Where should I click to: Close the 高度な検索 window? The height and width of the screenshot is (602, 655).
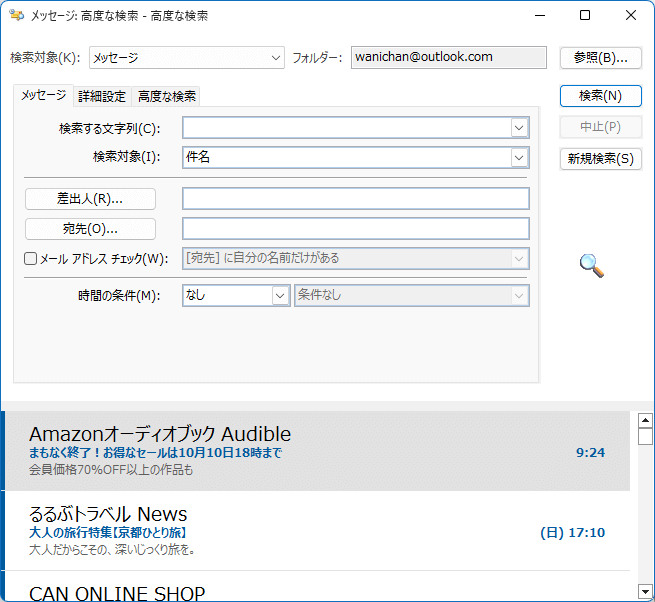pyautogui.click(x=631, y=15)
